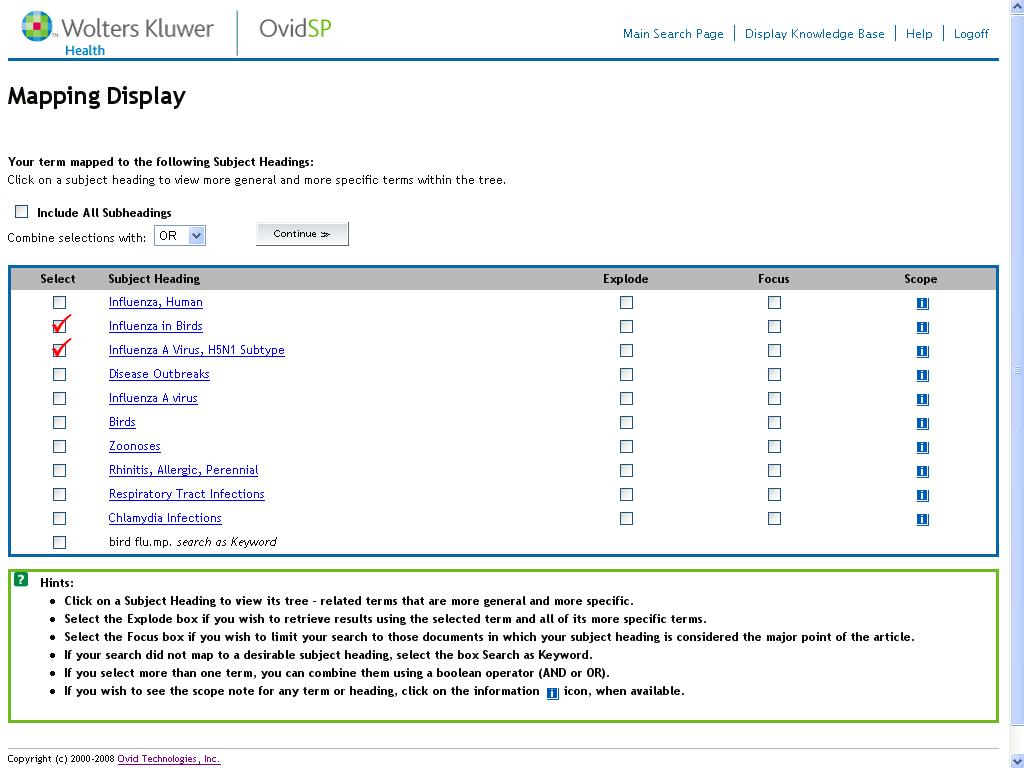Enable Focus for Zoonoses
1024x768 pixels.
775,446
